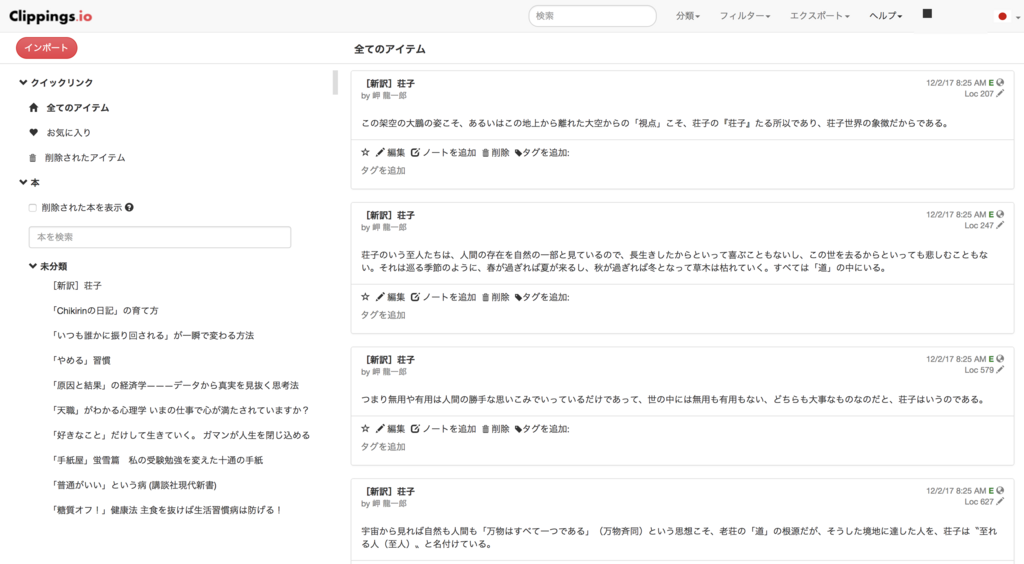Click the globe icon on the Loc 579 clipping
This screenshot has width=1024, height=564.
coord(1000,359)
